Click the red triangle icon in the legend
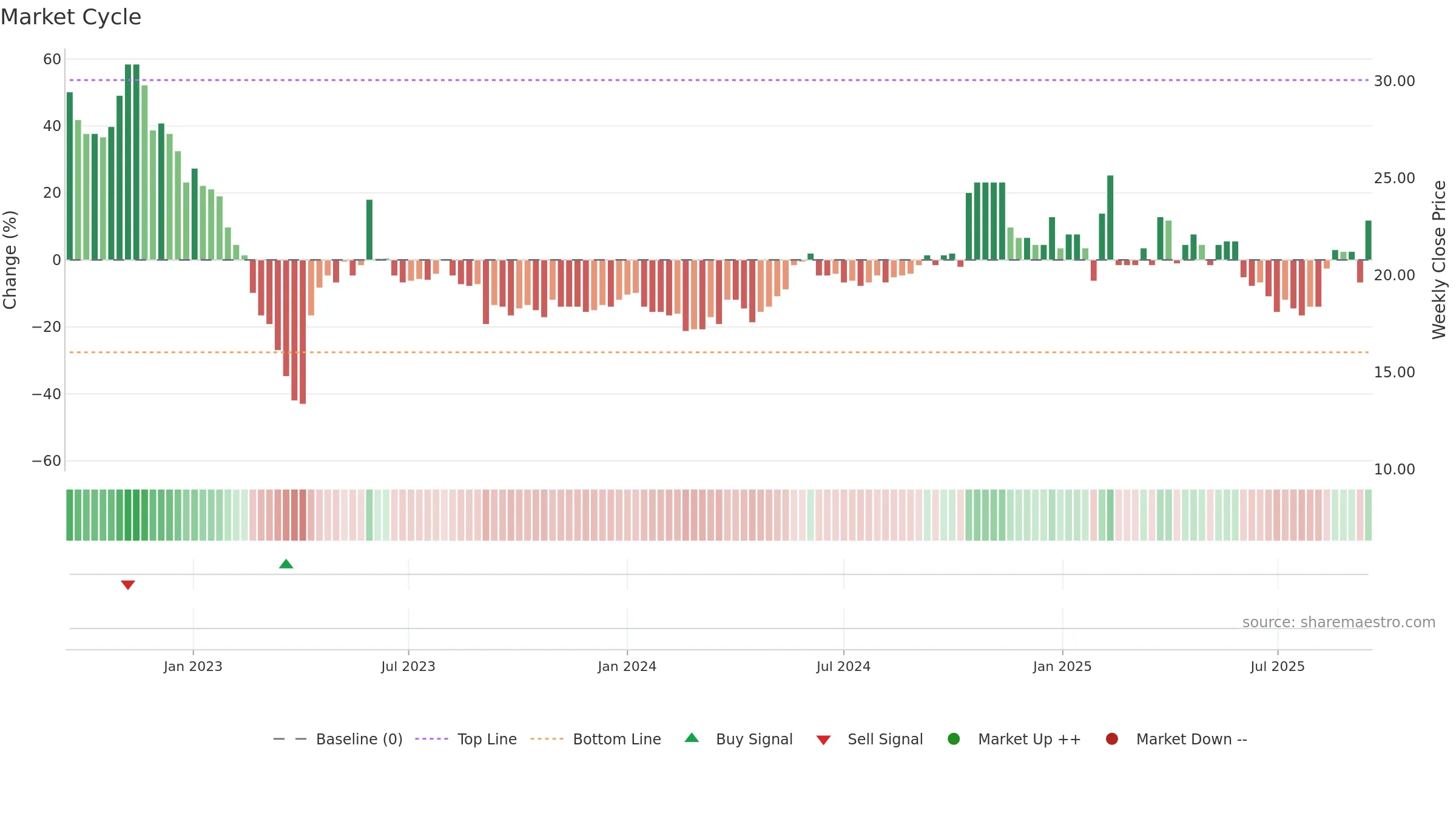1456x819 pixels. (x=823, y=740)
